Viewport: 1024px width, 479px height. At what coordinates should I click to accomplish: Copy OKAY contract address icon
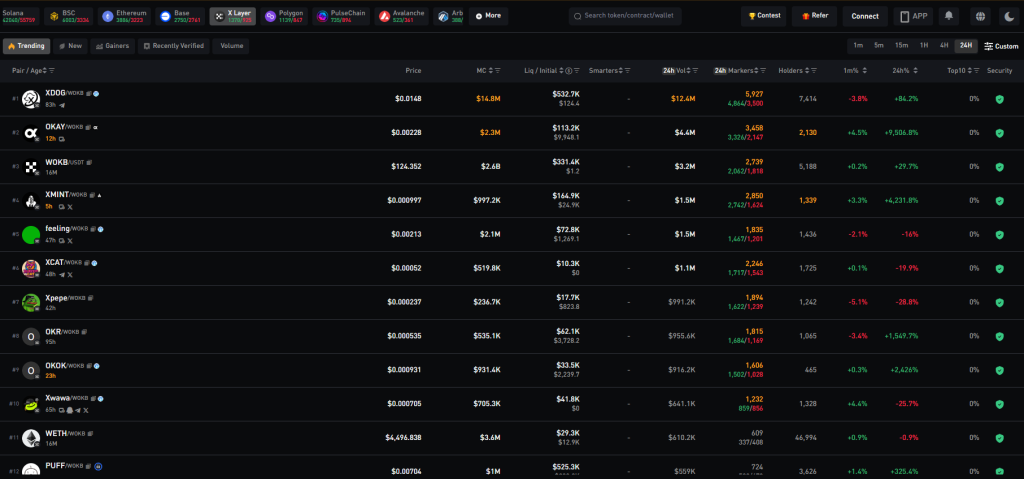[x=88, y=127]
